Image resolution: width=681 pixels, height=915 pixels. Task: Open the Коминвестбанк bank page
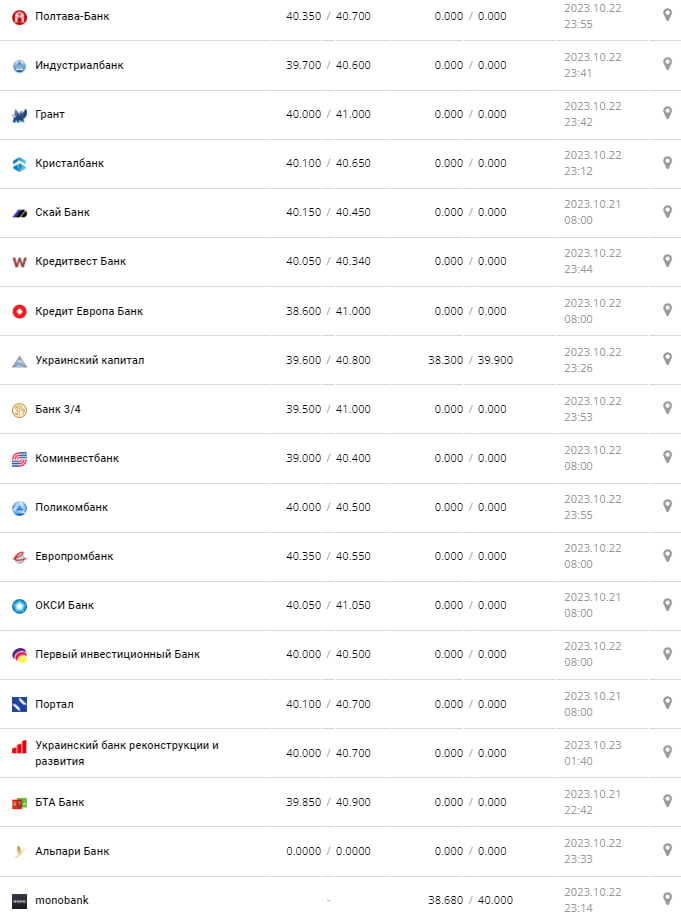point(77,458)
